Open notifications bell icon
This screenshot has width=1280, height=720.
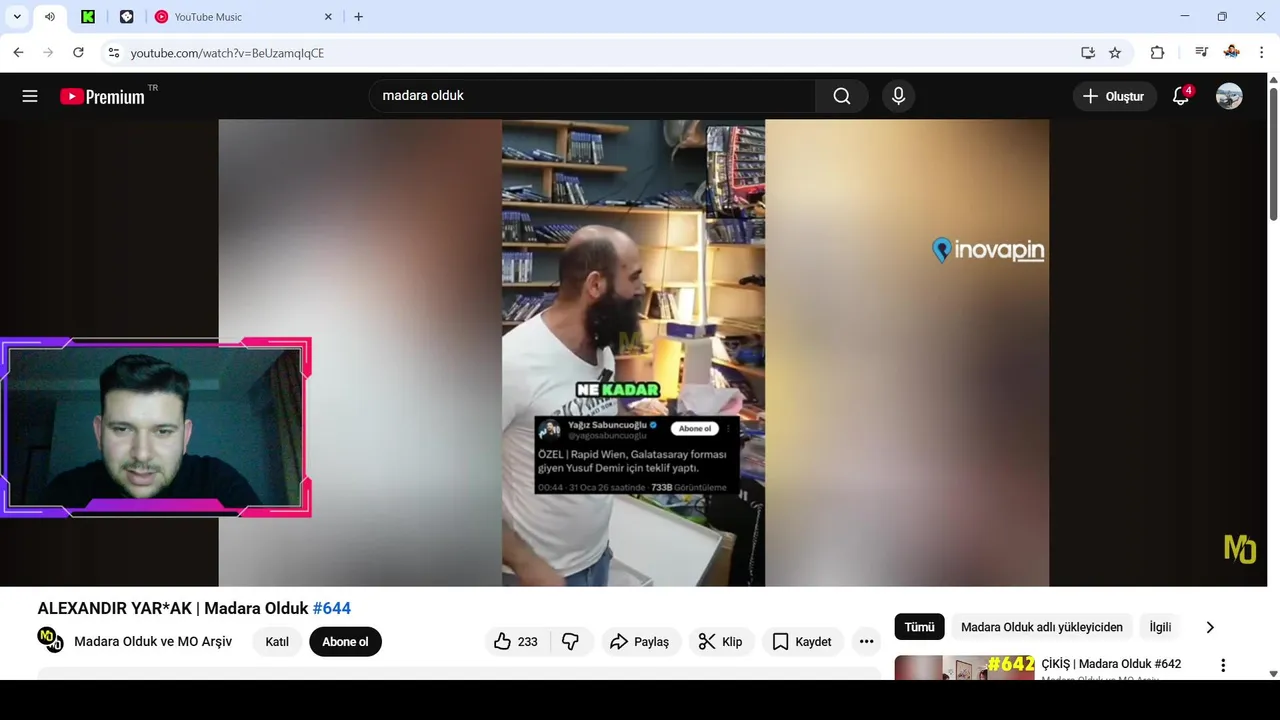tap(1181, 96)
